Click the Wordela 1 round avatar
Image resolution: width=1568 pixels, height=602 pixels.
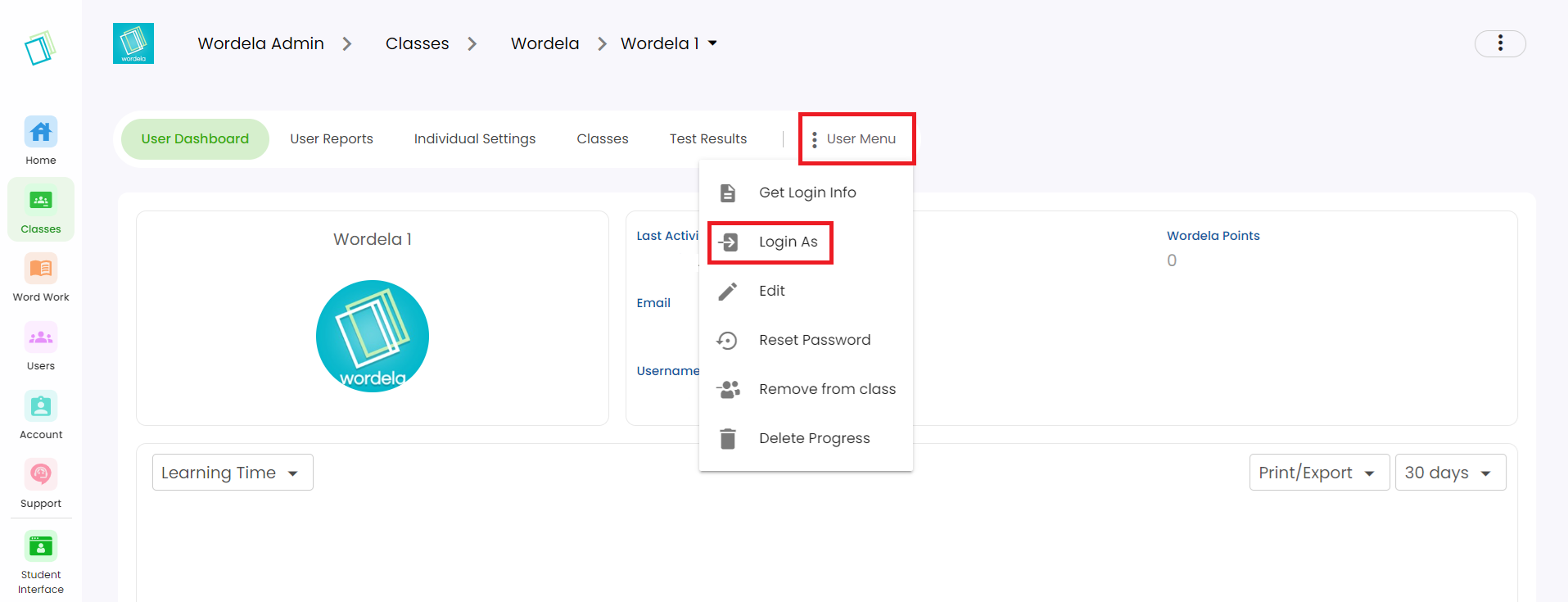point(373,337)
